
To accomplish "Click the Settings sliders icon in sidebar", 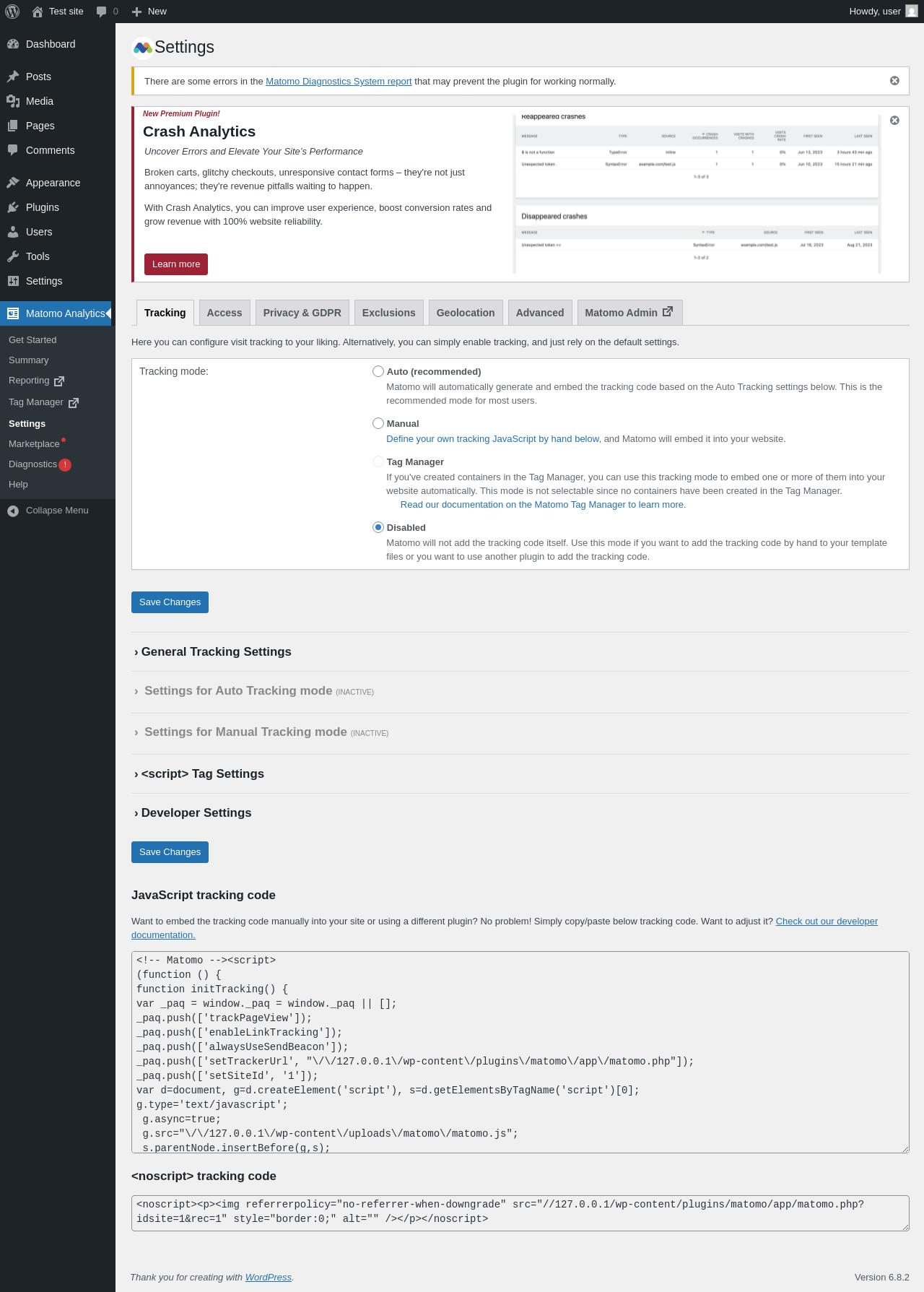I will click(x=13, y=281).
